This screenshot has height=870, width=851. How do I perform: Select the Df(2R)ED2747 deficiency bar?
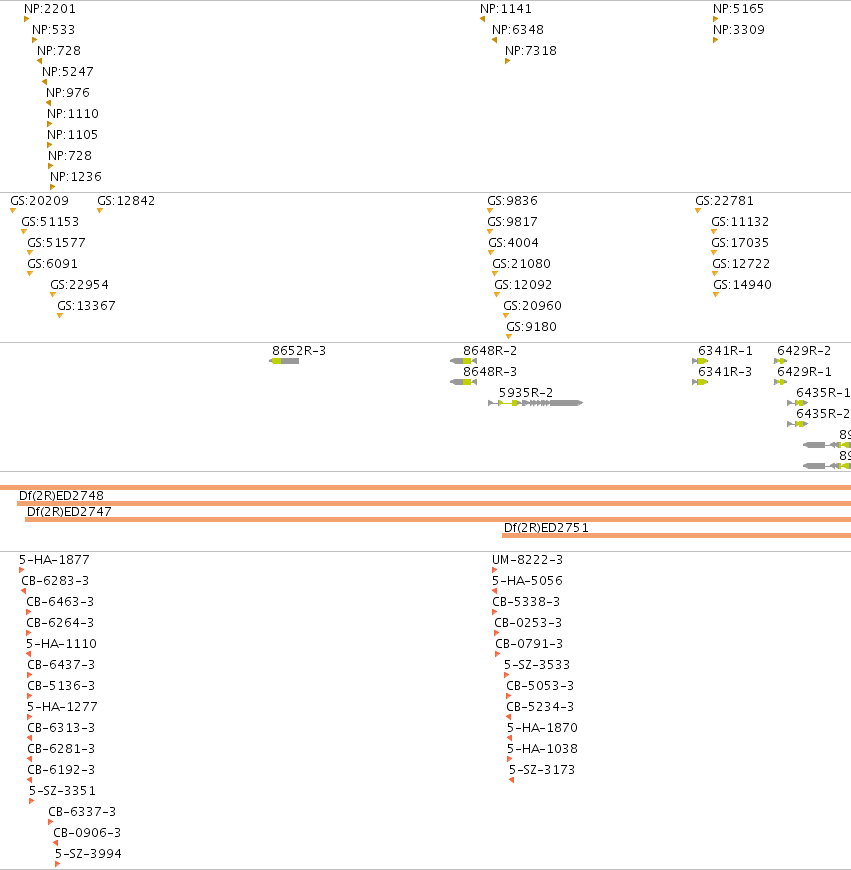(438, 519)
